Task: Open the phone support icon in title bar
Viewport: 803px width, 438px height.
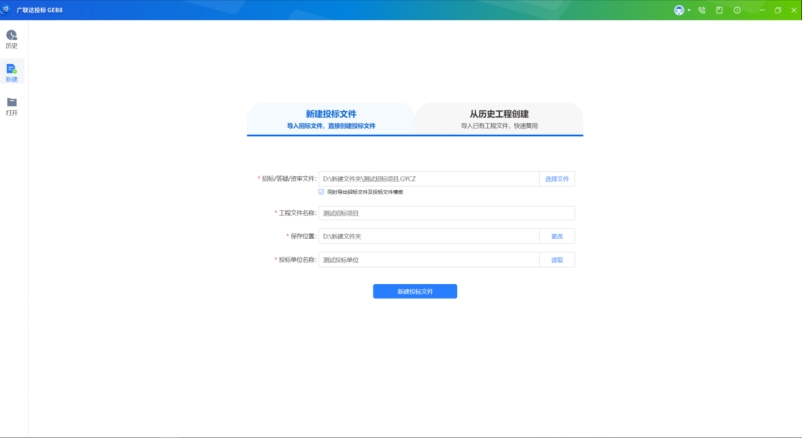Action: click(702, 10)
